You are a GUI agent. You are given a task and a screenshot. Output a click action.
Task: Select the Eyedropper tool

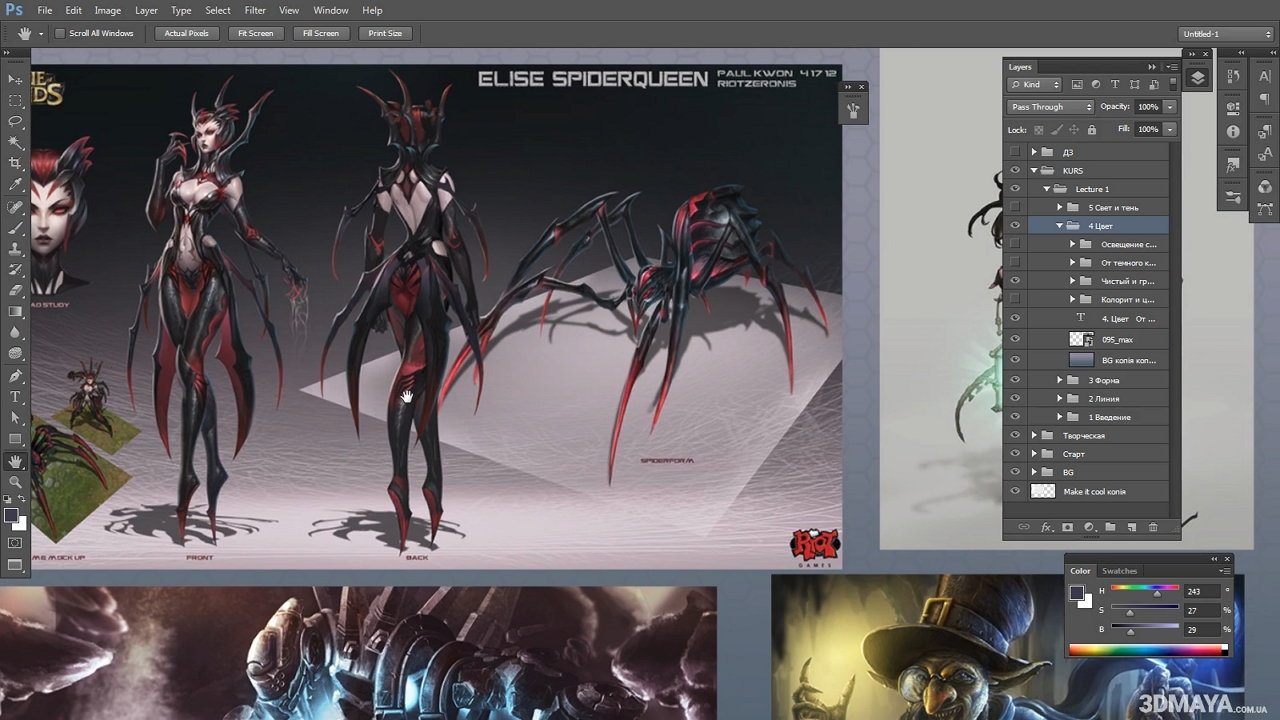[x=15, y=185]
